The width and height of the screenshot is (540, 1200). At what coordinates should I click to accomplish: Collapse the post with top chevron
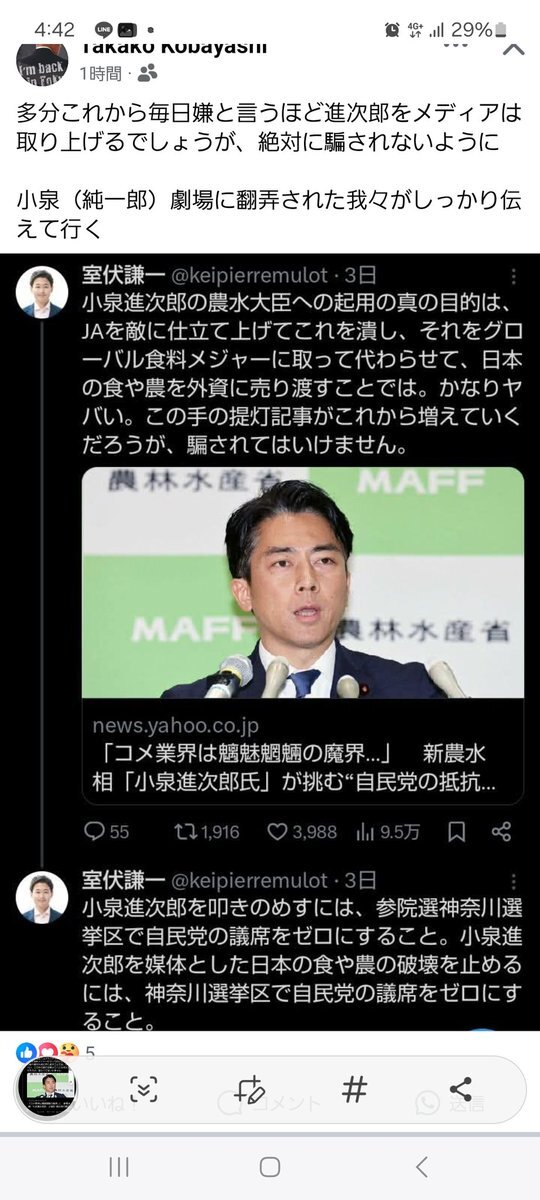[x=514, y=49]
